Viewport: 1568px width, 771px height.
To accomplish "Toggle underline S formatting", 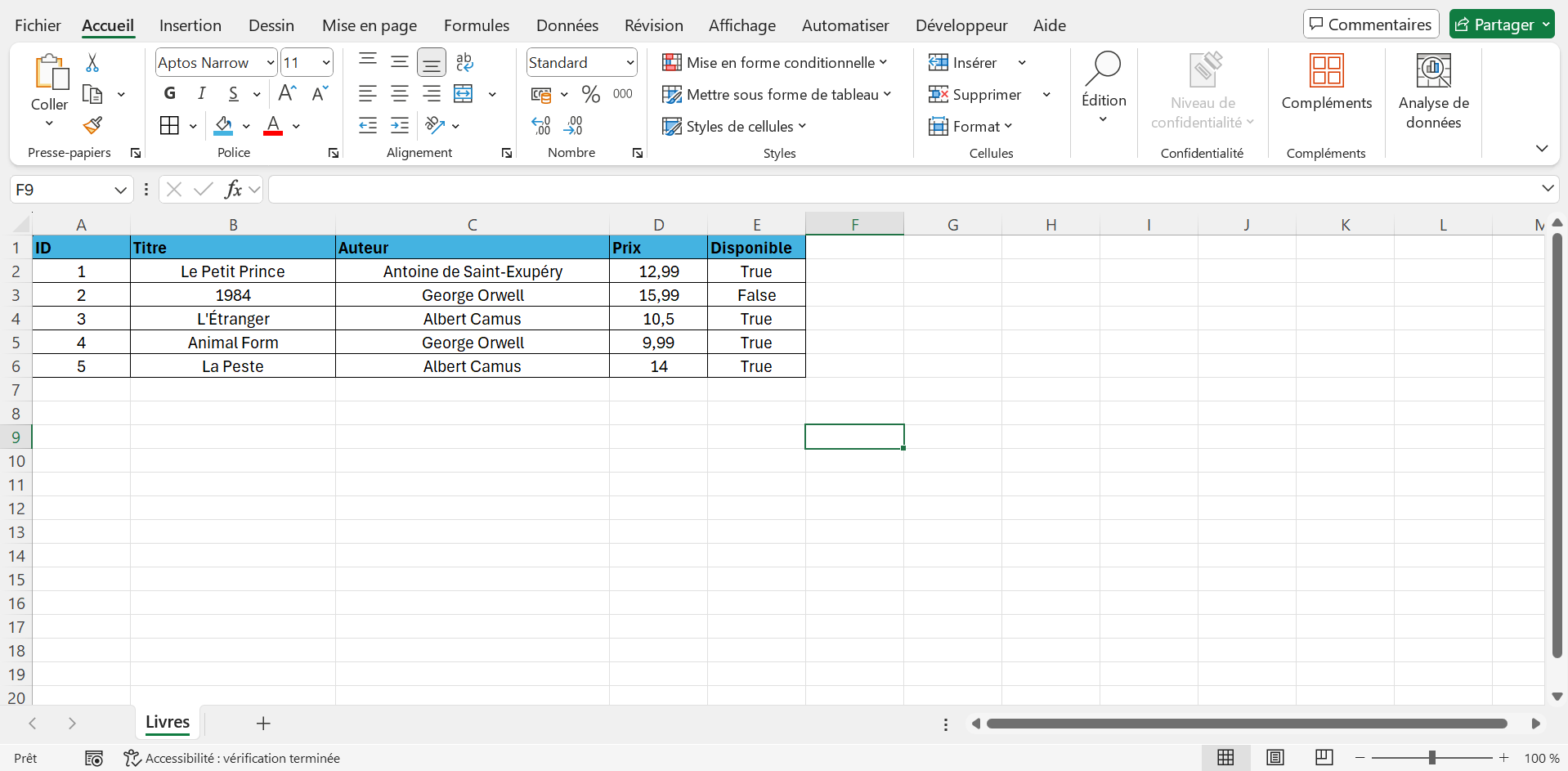I will pyautogui.click(x=234, y=93).
